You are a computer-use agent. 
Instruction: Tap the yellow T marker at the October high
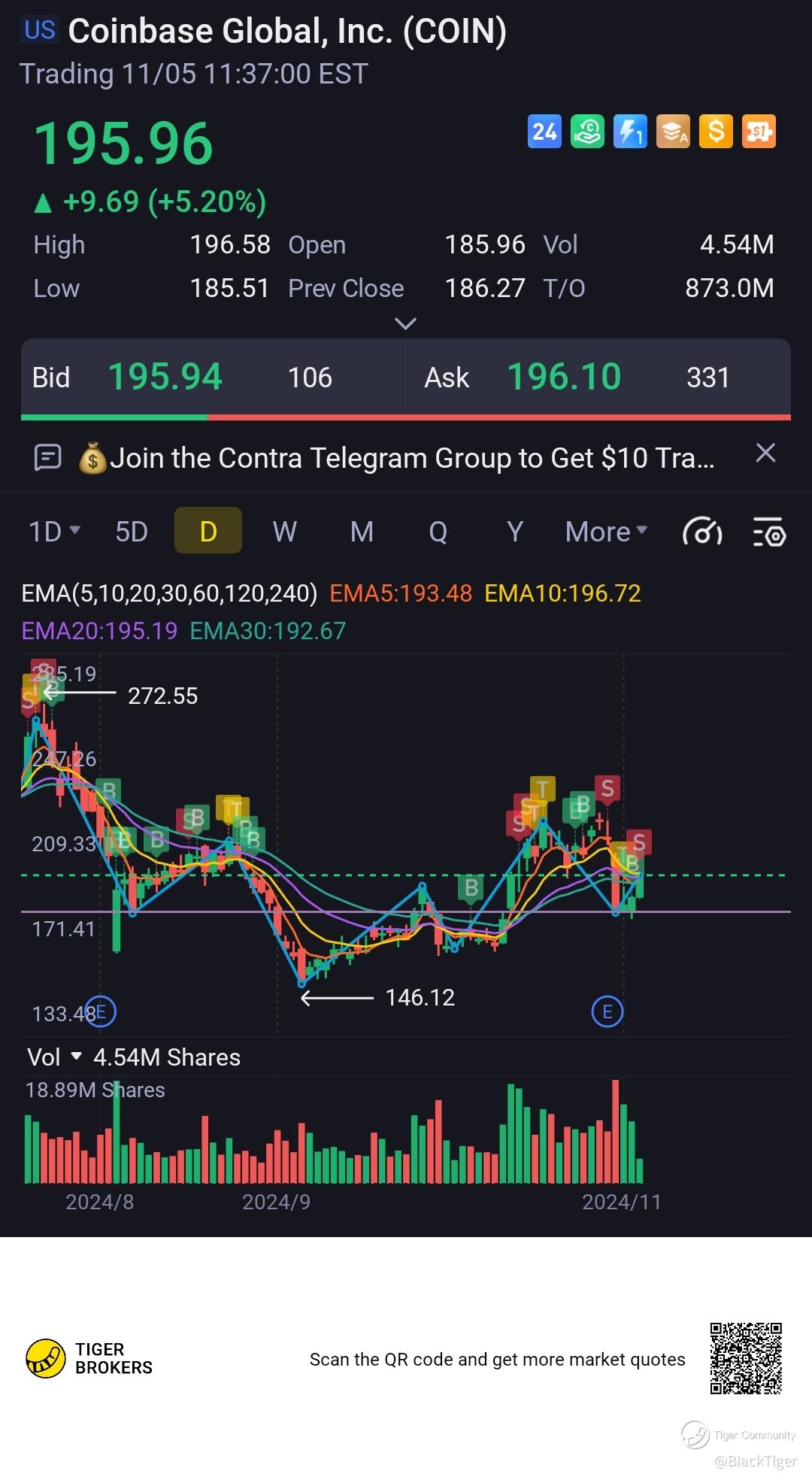542,790
